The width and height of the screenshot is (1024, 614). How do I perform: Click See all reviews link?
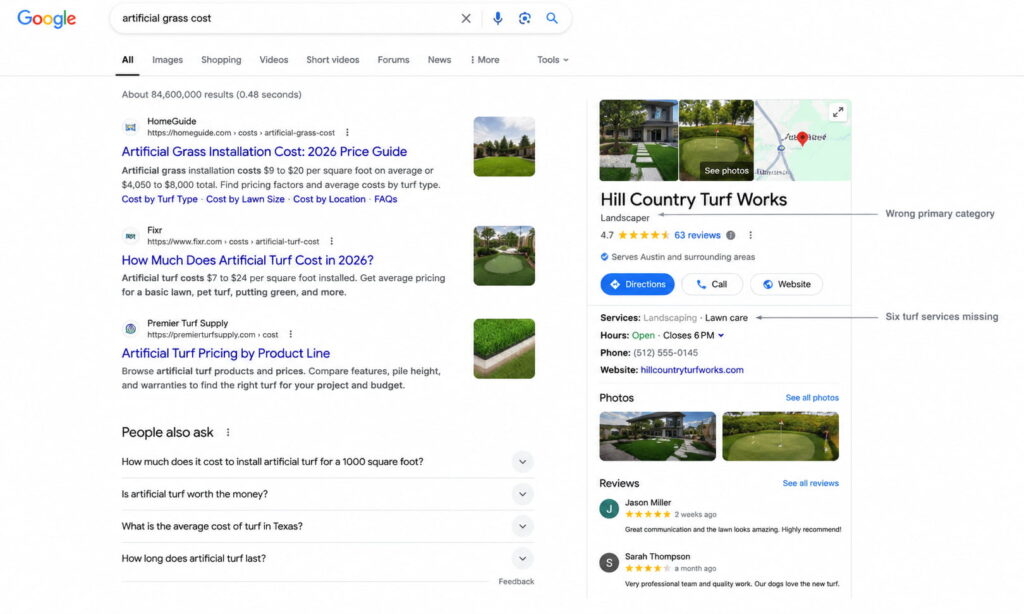(x=810, y=483)
